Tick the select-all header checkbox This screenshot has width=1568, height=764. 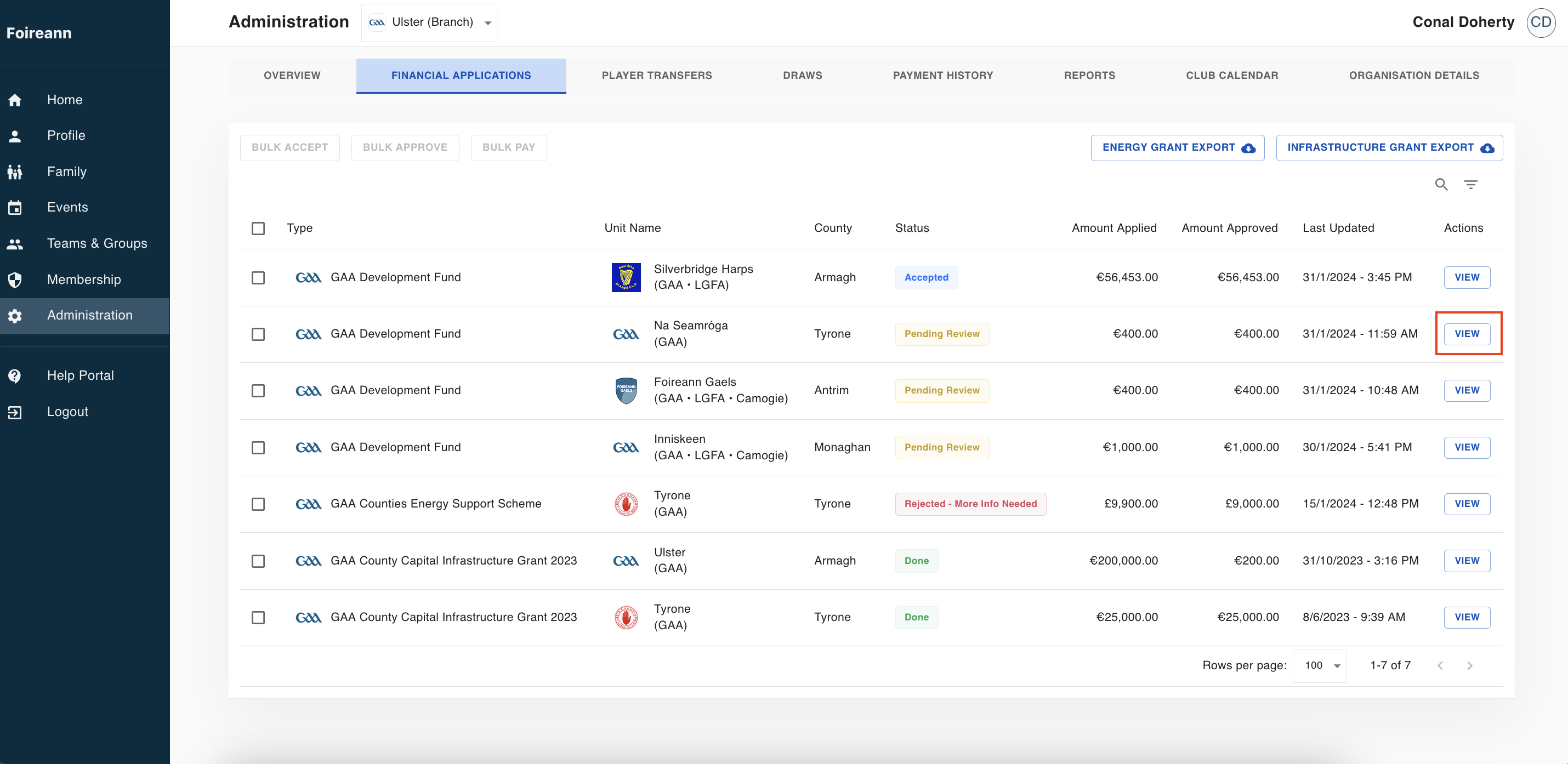coord(258,228)
